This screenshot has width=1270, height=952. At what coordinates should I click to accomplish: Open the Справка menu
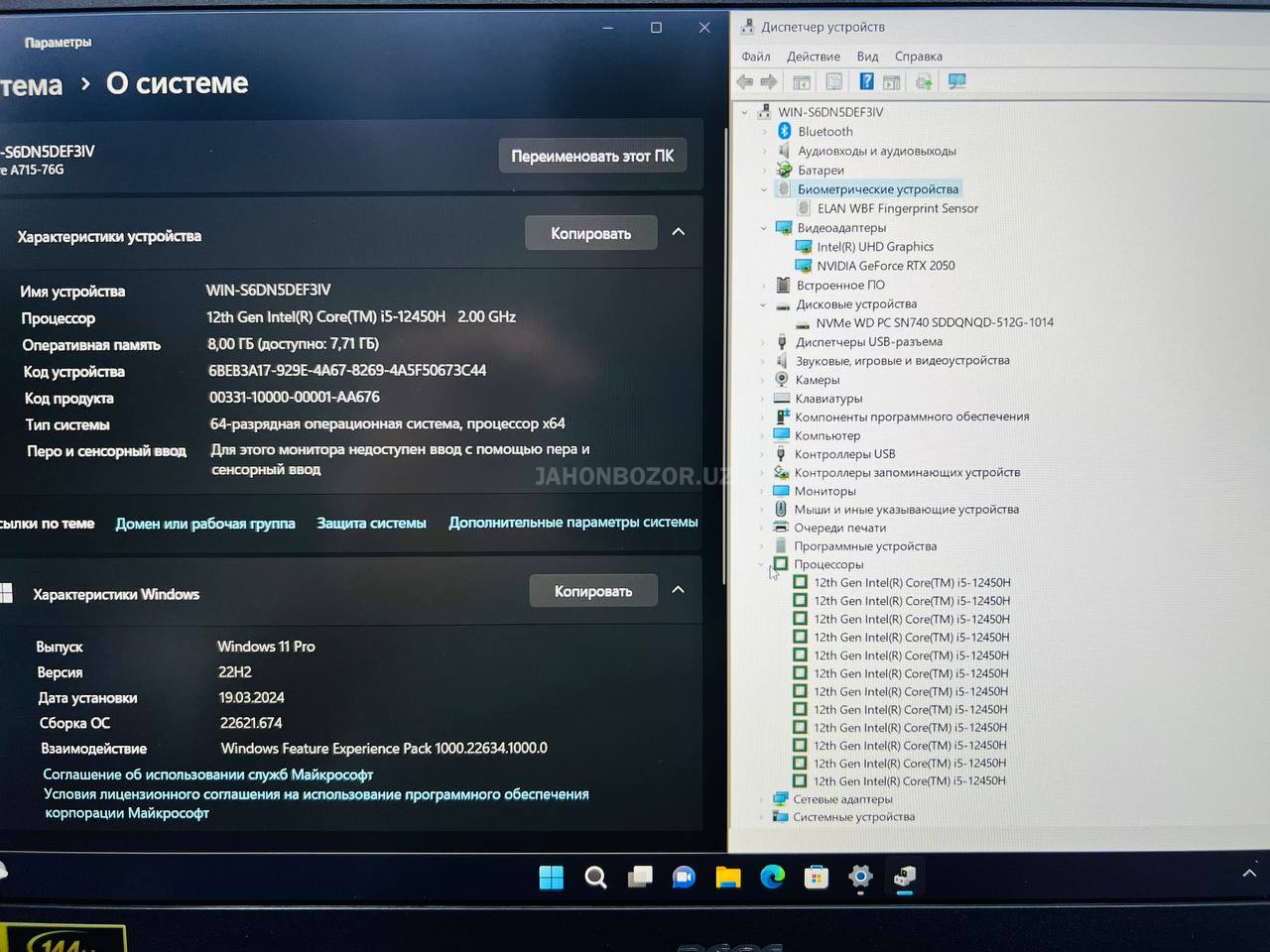click(x=919, y=57)
